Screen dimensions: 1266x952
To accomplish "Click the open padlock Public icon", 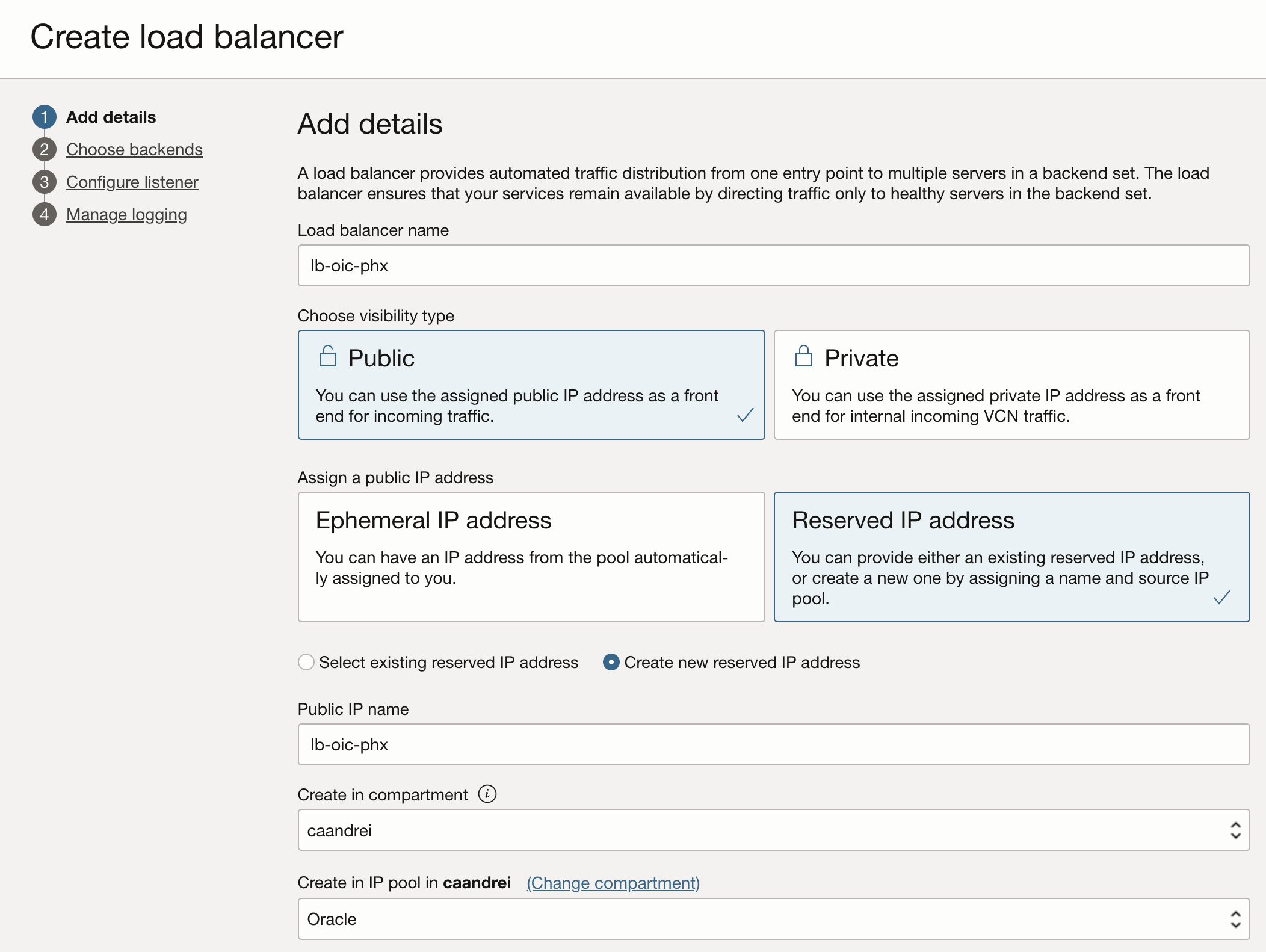I will pyautogui.click(x=327, y=356).
